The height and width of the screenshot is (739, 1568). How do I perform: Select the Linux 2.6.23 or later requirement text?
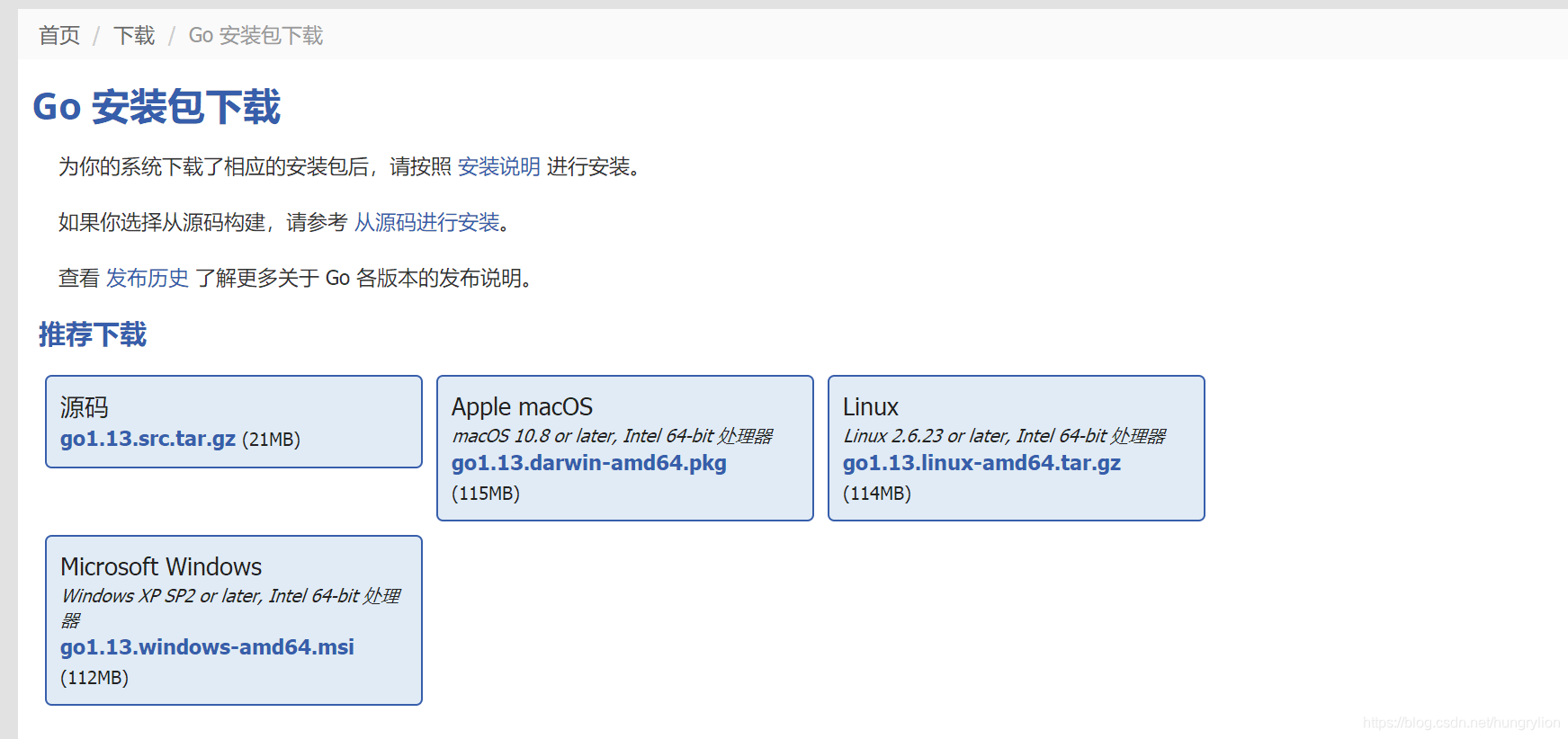[x=1004, y=436]
